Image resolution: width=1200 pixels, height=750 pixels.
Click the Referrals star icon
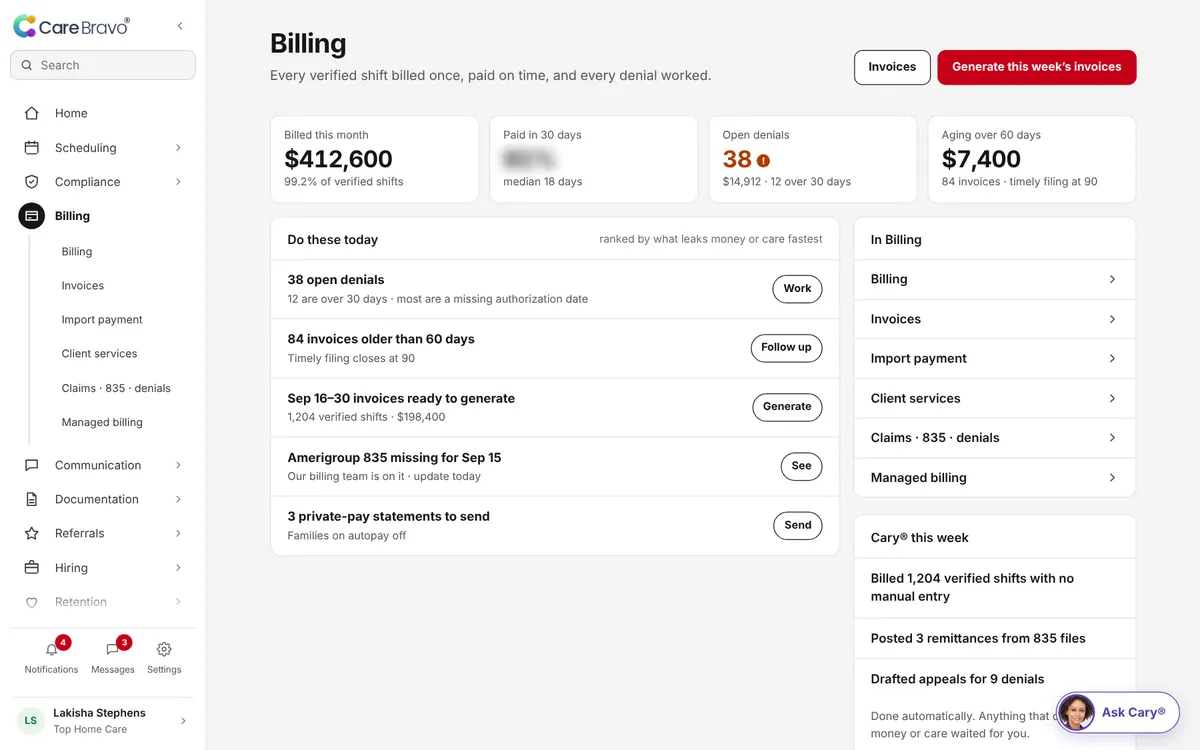pyautogui.click(x=32, y=533)
